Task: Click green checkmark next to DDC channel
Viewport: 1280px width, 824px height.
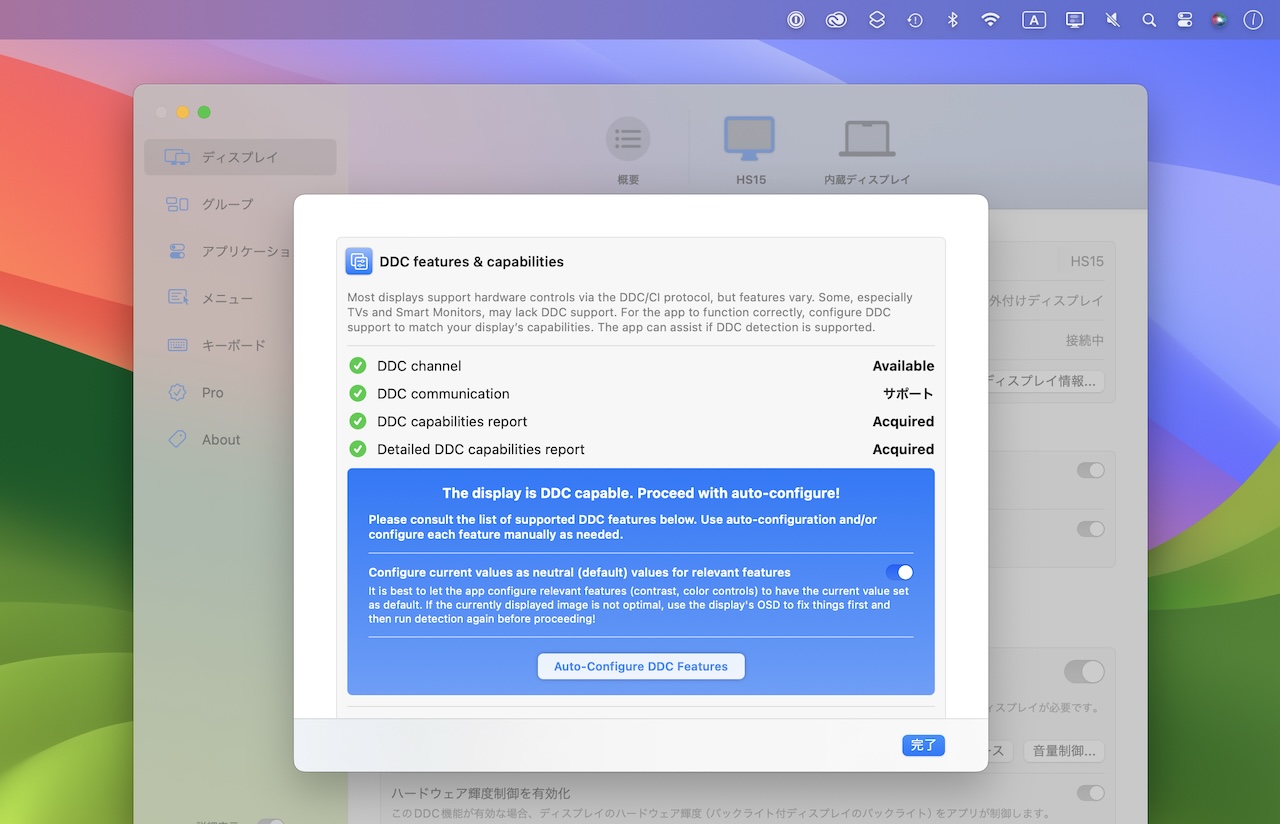Action: pyautogui.click(x=358, y=366)
